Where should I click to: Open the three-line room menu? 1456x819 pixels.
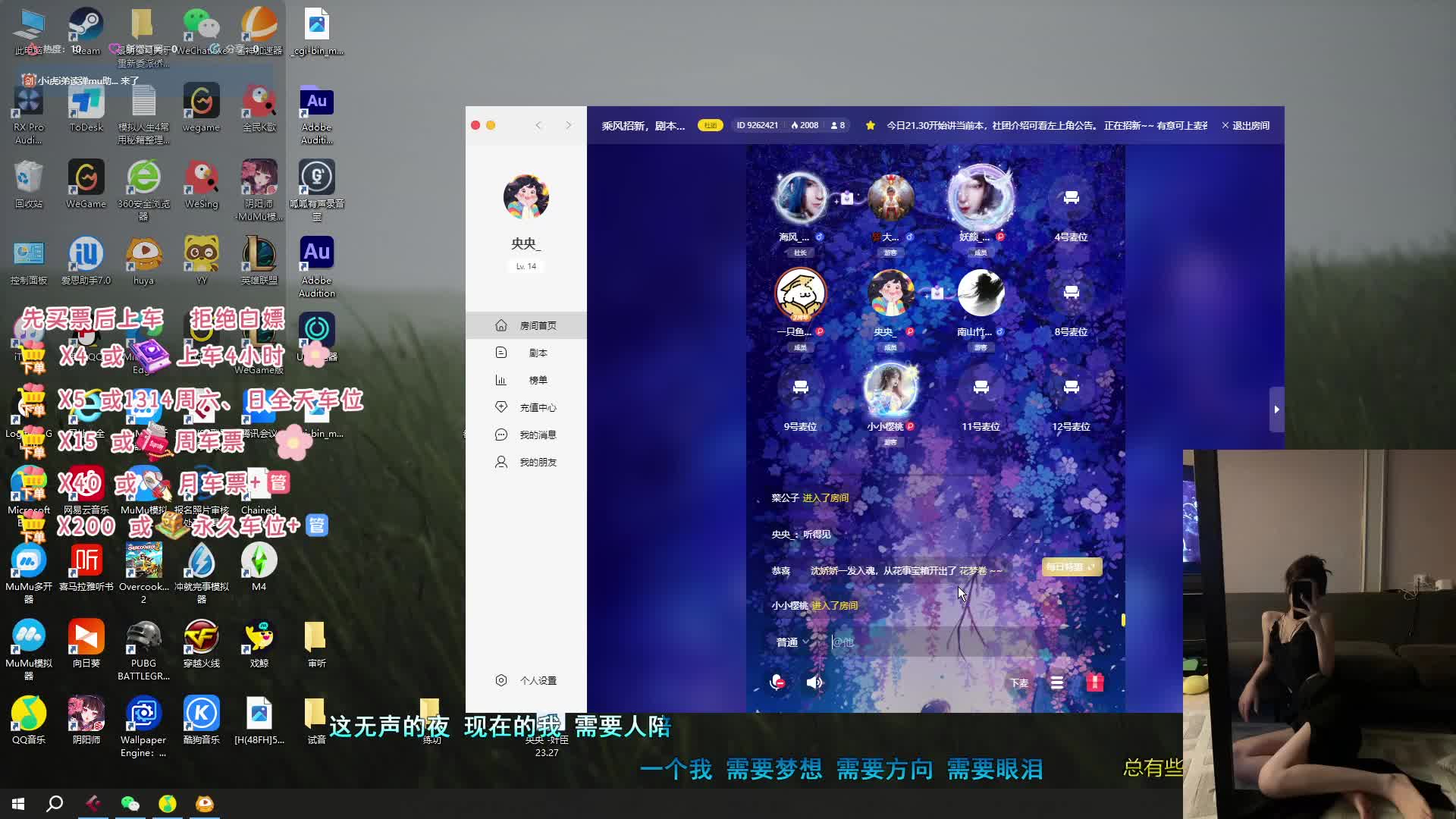(x=1056, y=682)
